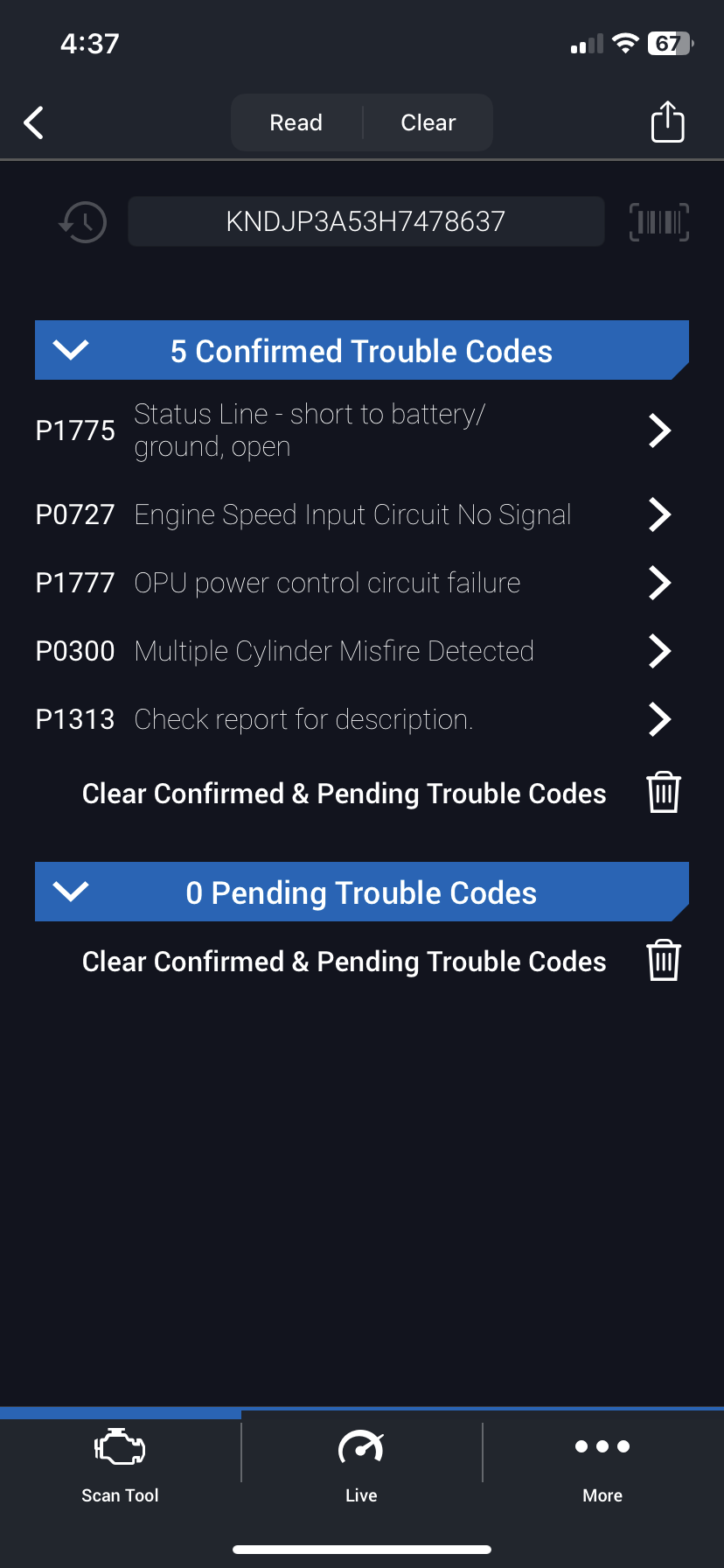Open chevron for code P1313
Image resolution: width=724 pixels, height=1568 pixels.
[659, 719]
